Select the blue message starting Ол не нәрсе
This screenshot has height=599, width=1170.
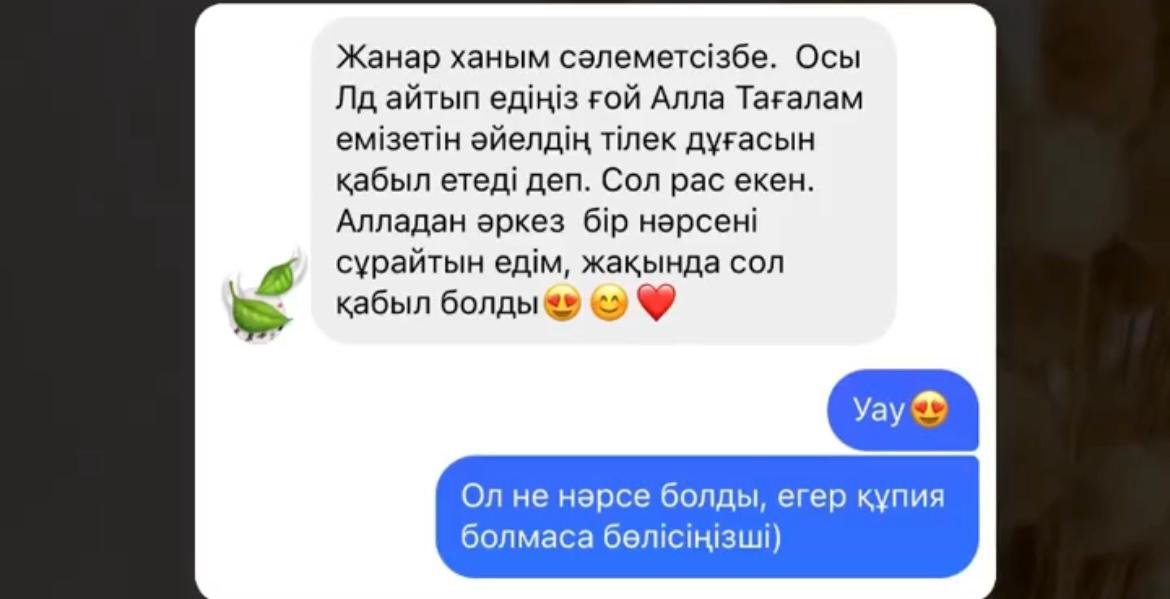(x=707, y=516)
